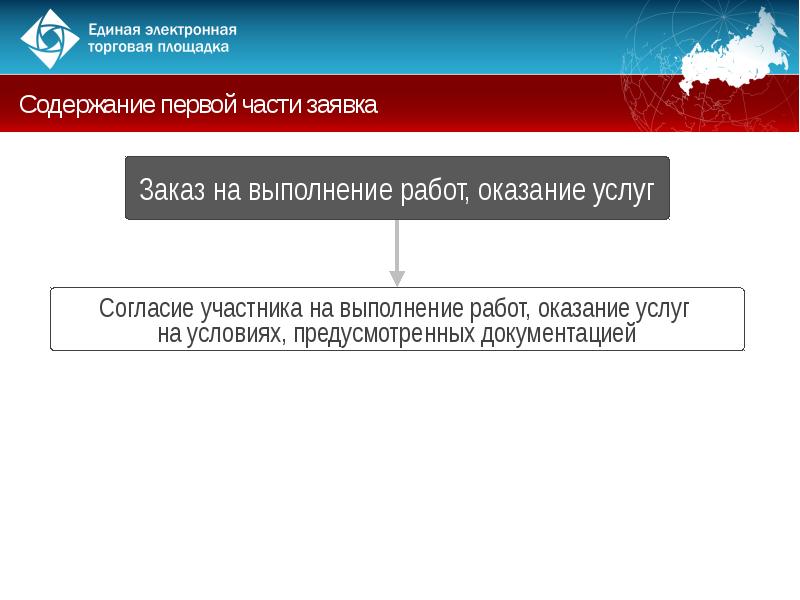The image size is (800, 600).
Task: Click the empty part of the red title band
Action: (520, 105)
